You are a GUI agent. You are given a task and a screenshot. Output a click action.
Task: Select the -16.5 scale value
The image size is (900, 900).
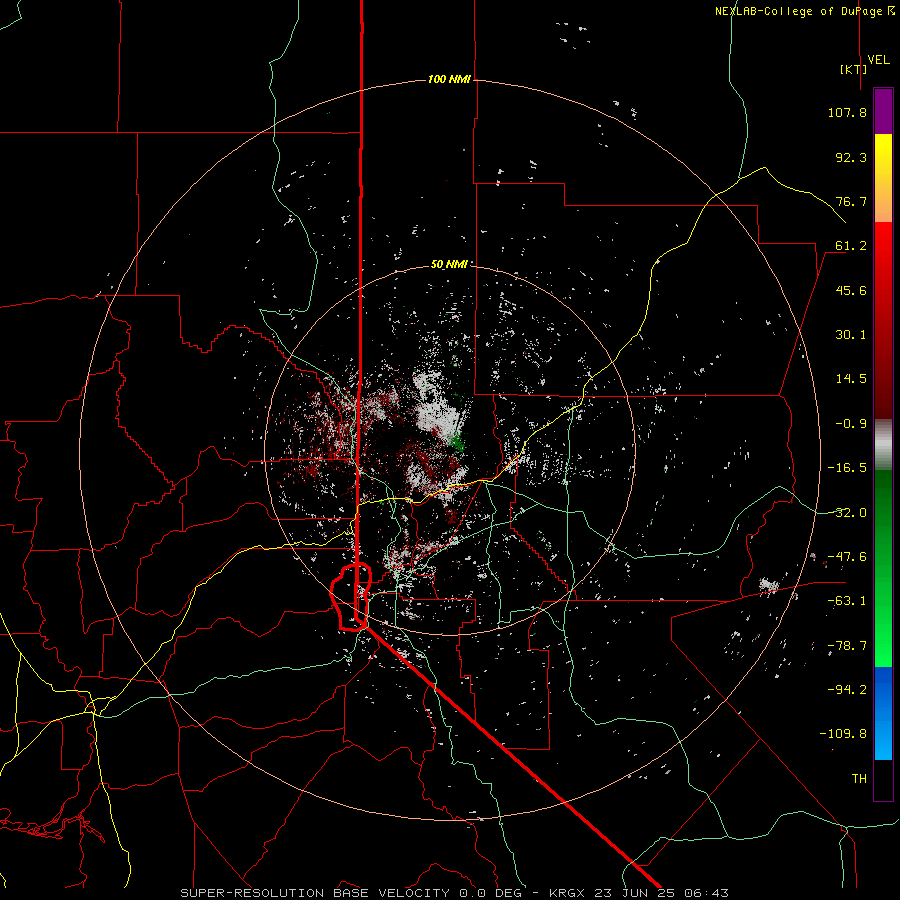point(847,468)
